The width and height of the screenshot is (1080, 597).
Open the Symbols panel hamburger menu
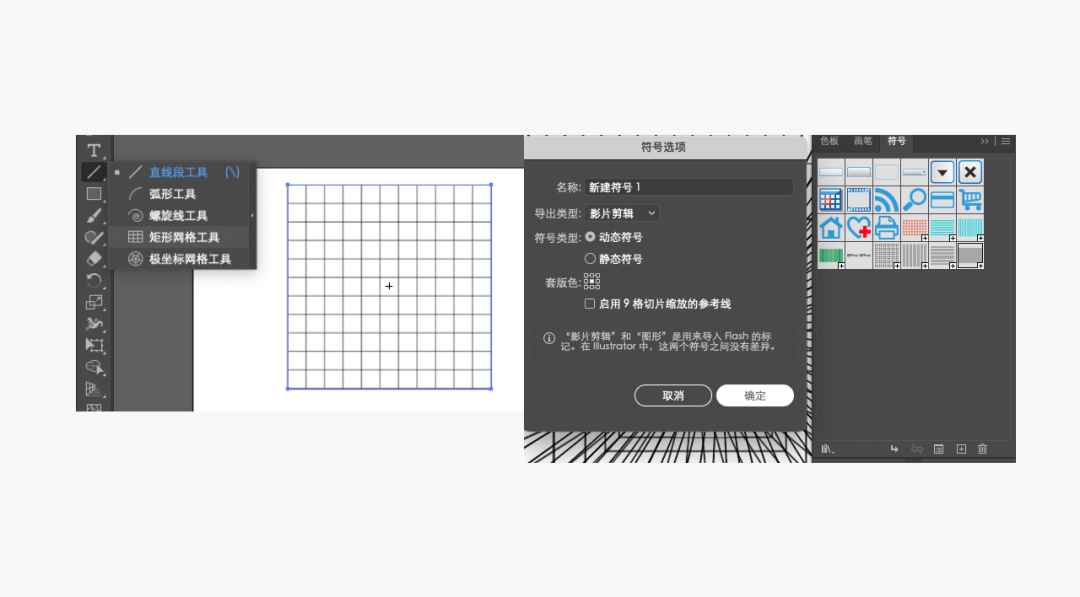point(1006,141)
